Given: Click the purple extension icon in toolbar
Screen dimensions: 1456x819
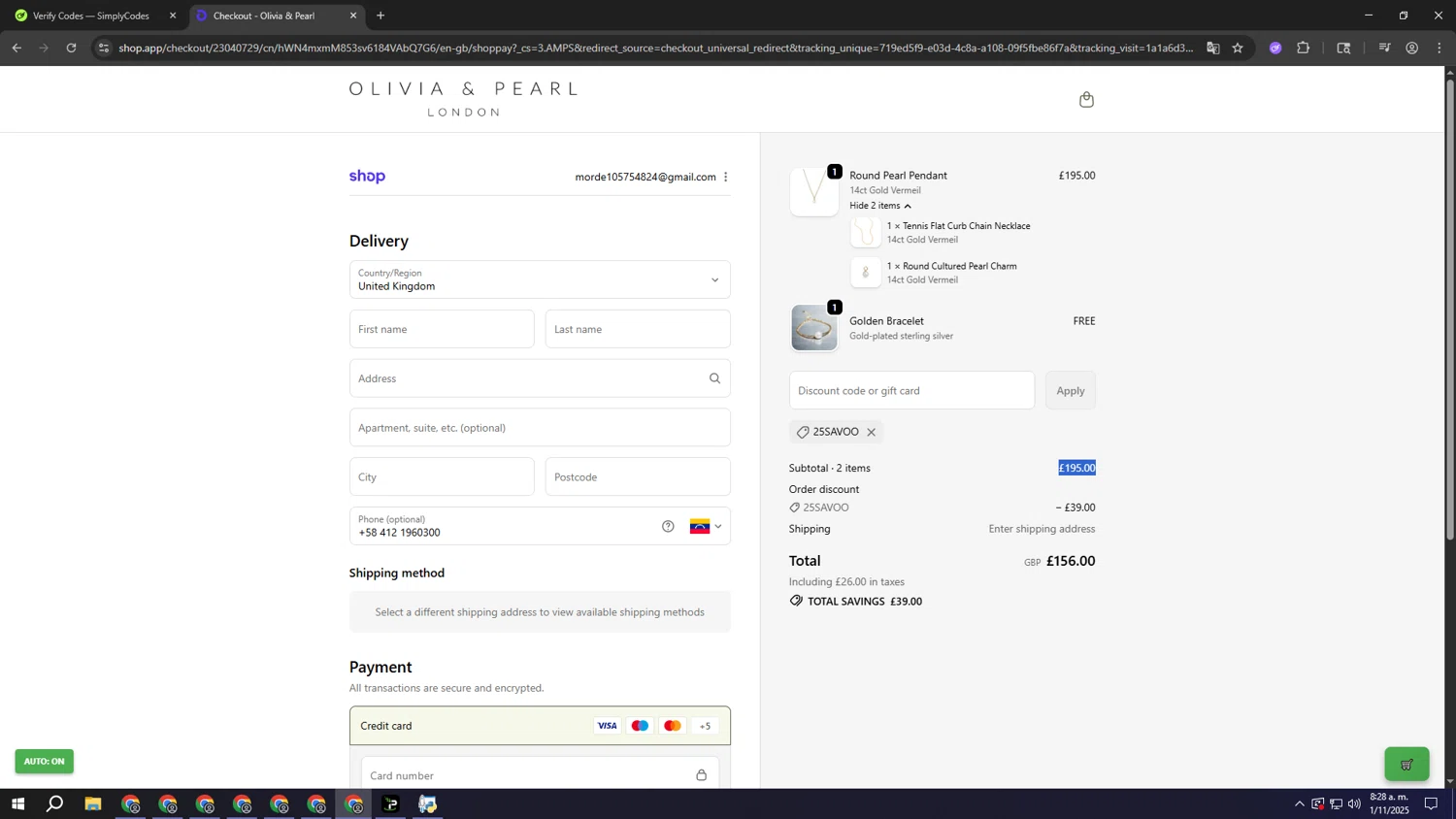Looking at the screenshot, I should click(1275, 48).
